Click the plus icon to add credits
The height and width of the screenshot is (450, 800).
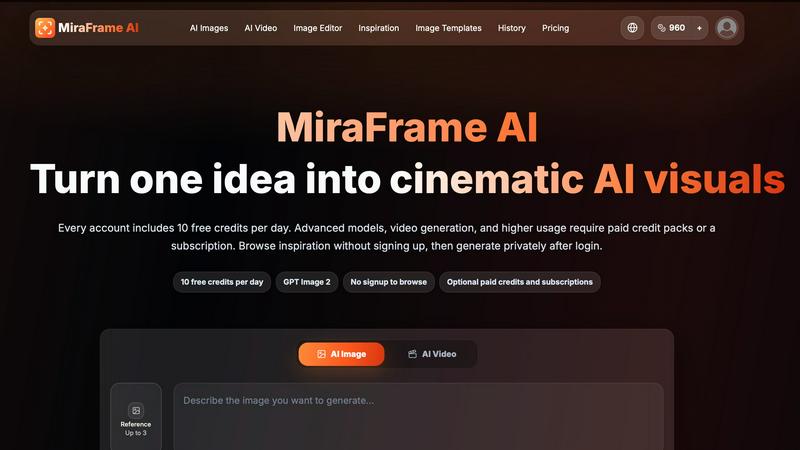pyautogui.click(x=699, y=28)
